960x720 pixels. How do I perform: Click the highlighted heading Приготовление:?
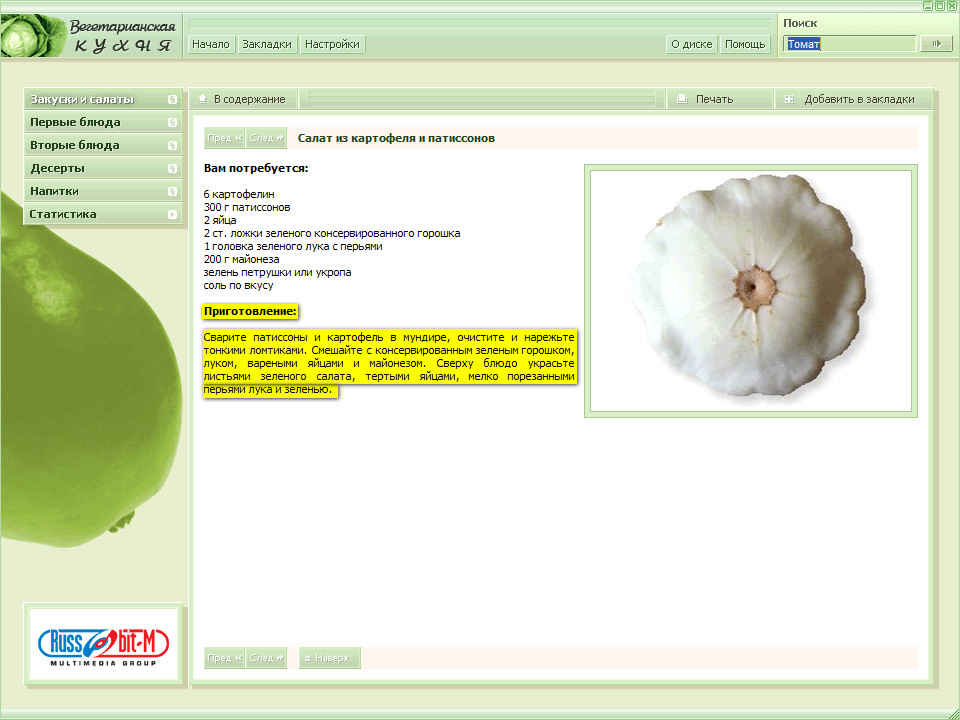pos(250,311)
